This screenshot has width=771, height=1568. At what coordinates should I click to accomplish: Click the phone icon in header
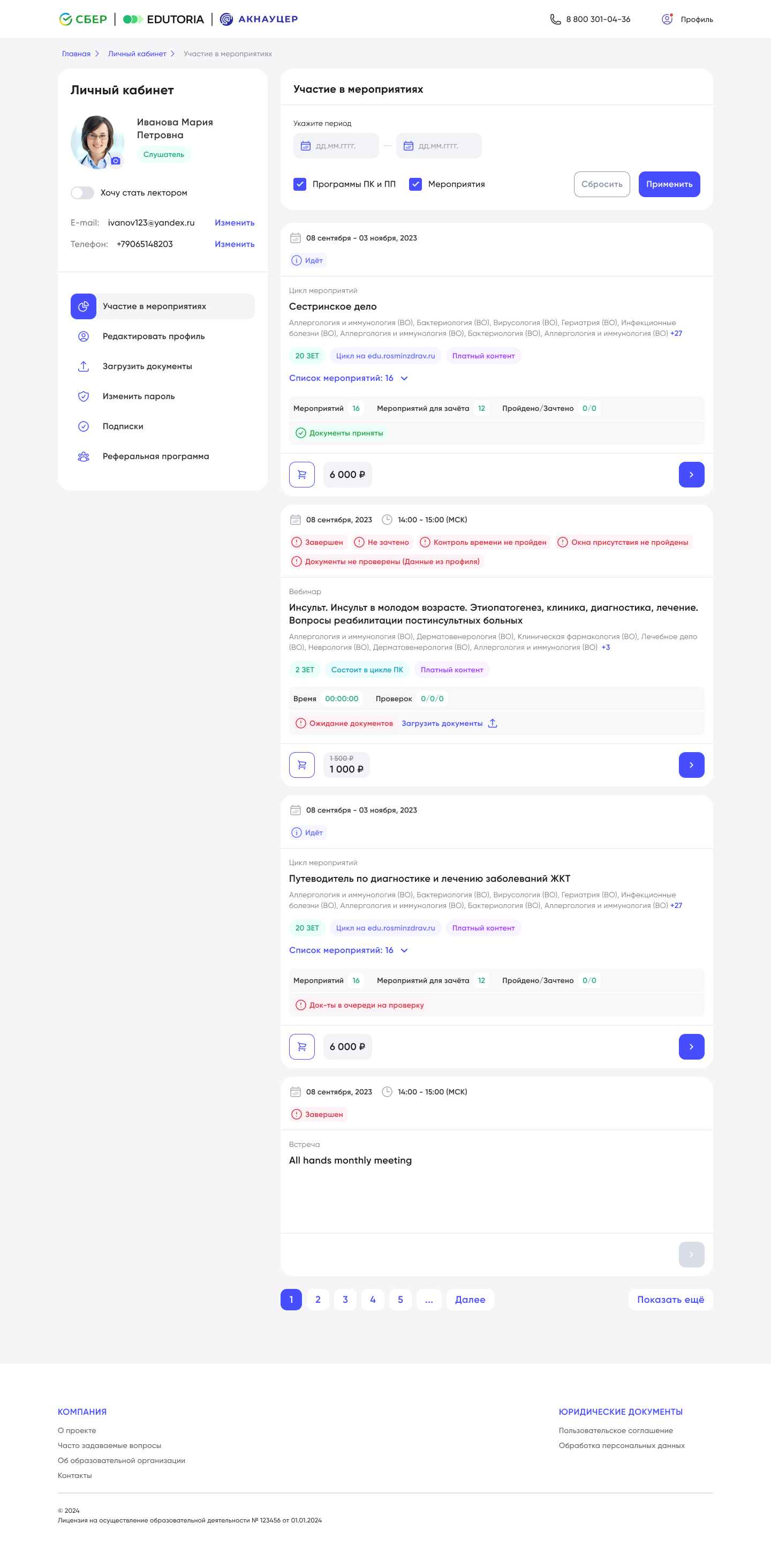[x=555, y=19]
